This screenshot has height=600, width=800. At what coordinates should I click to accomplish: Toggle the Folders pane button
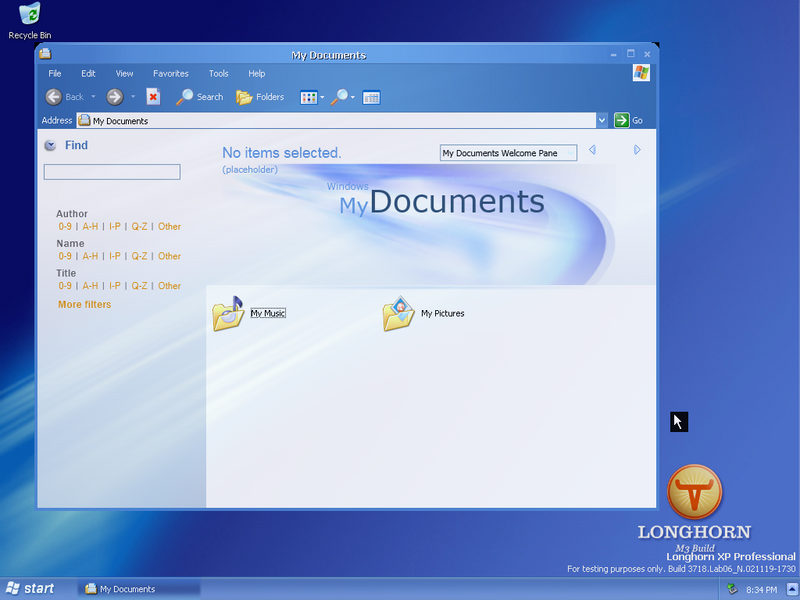pos(260,97)
